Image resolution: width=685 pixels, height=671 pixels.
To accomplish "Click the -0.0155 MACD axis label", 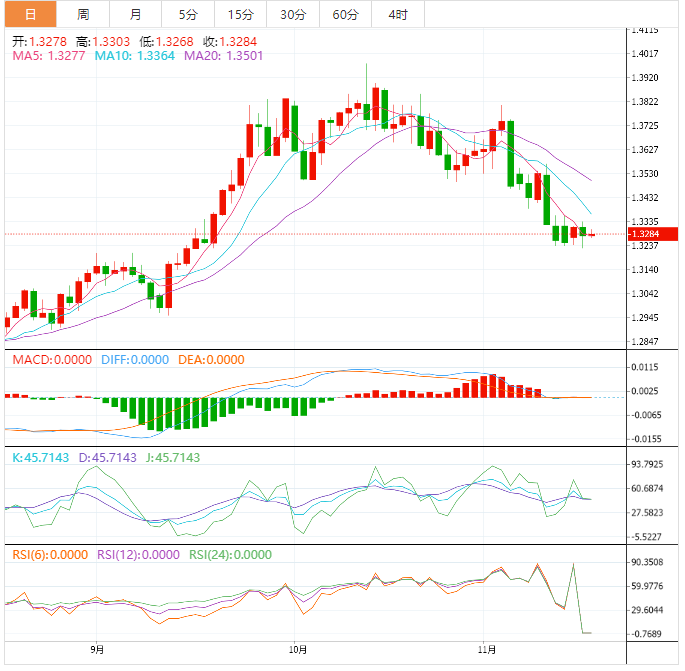I will (x=645, y=439).
